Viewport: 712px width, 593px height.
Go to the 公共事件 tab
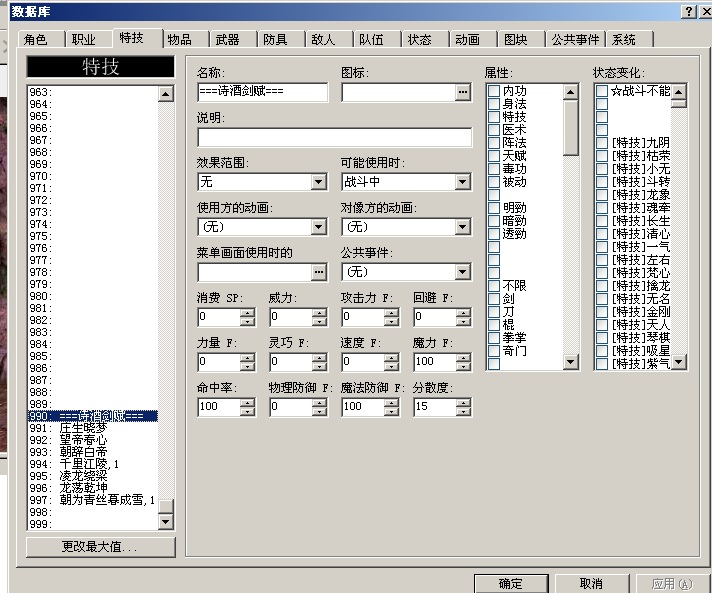pyautogui.click(x=575, y=40)
